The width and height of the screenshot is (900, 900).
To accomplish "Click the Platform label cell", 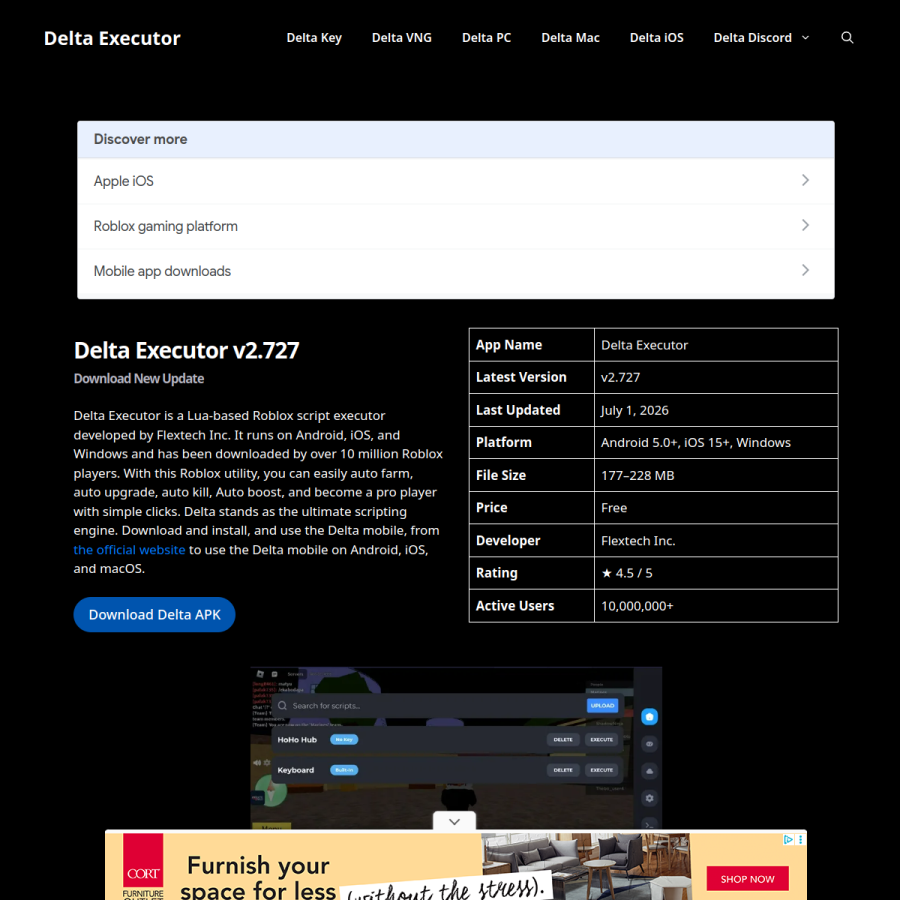I will click(x=532, y=443).
